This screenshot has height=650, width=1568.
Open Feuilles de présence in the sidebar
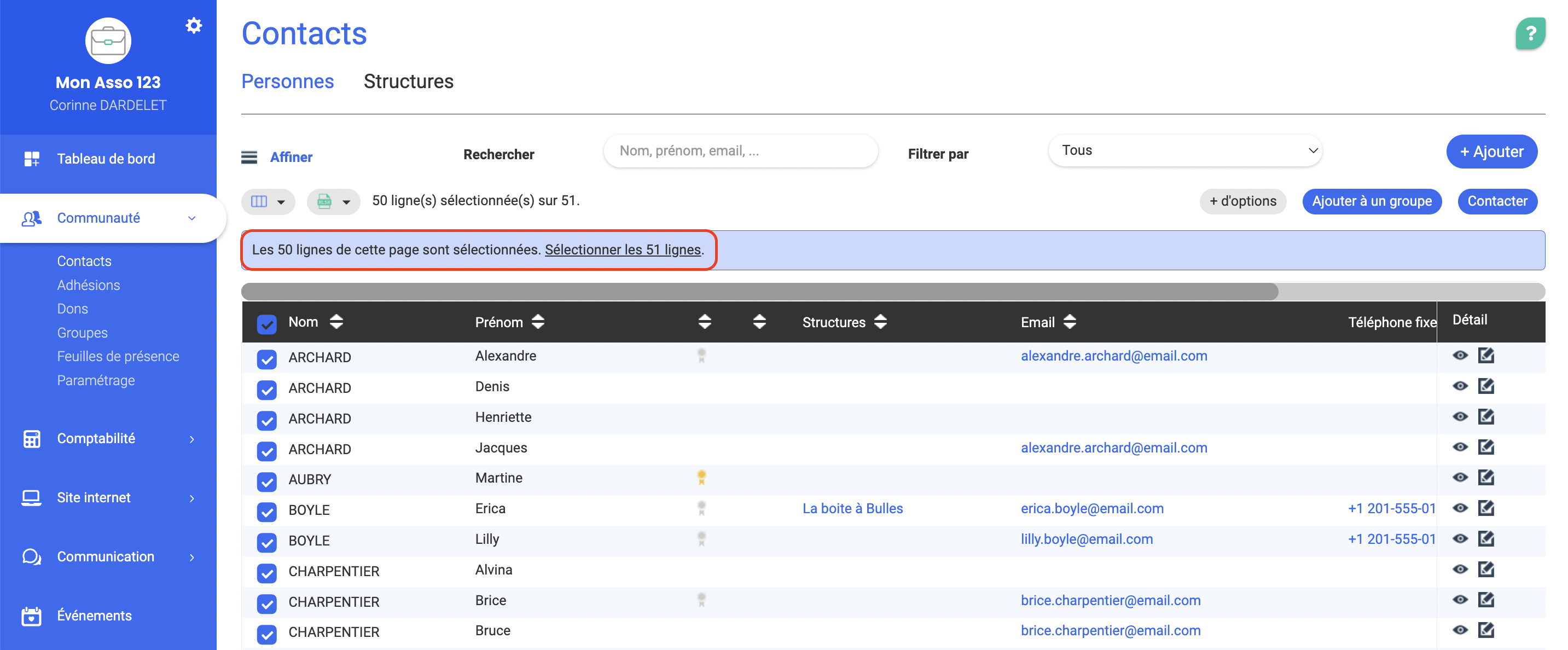[x=118, y=356]
